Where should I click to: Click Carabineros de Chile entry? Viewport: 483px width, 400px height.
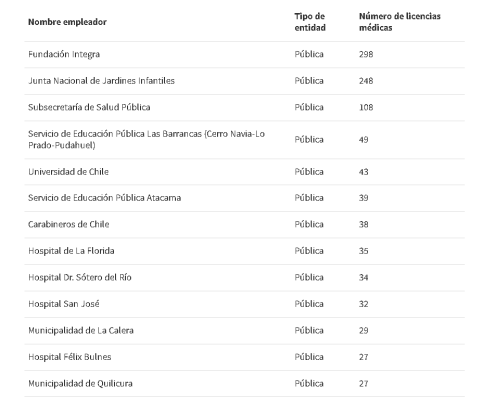(x=69, y=224)
